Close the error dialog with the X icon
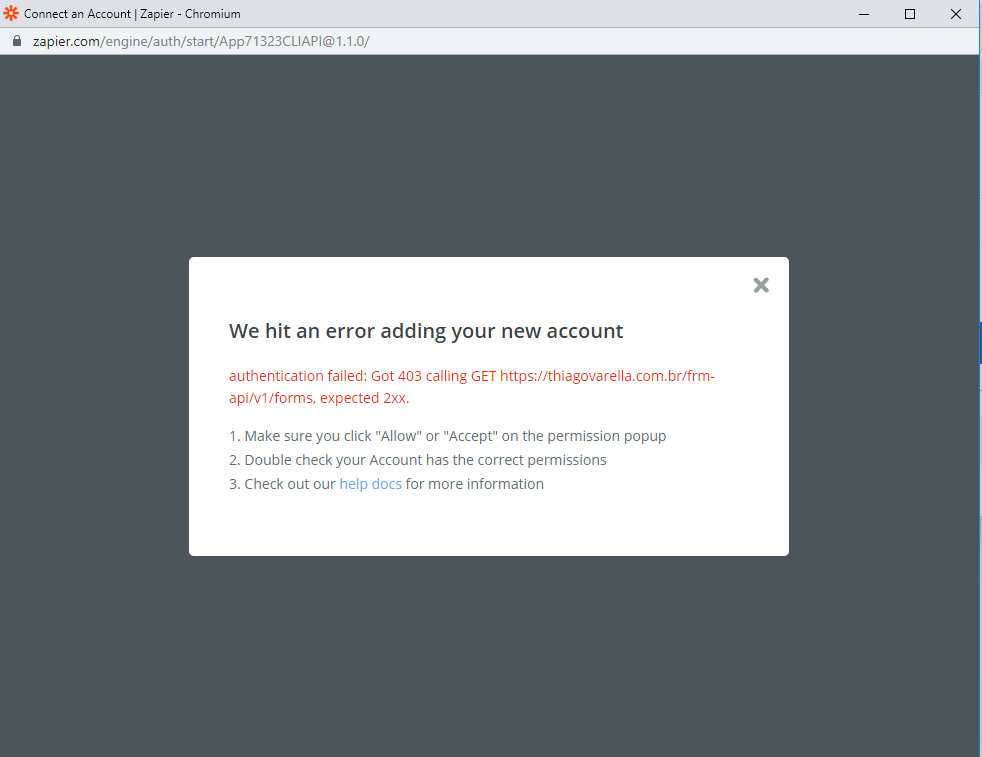 [x=761, y=286]
